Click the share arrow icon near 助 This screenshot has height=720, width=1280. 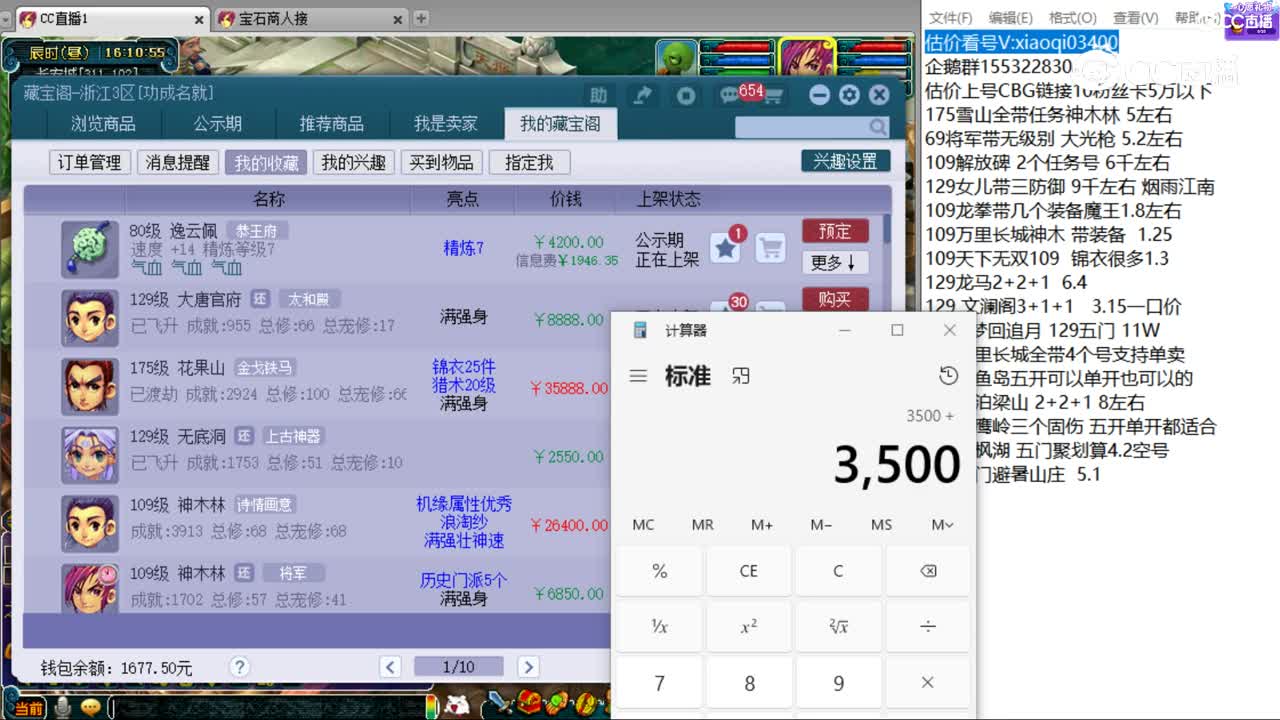click(643, 94)
